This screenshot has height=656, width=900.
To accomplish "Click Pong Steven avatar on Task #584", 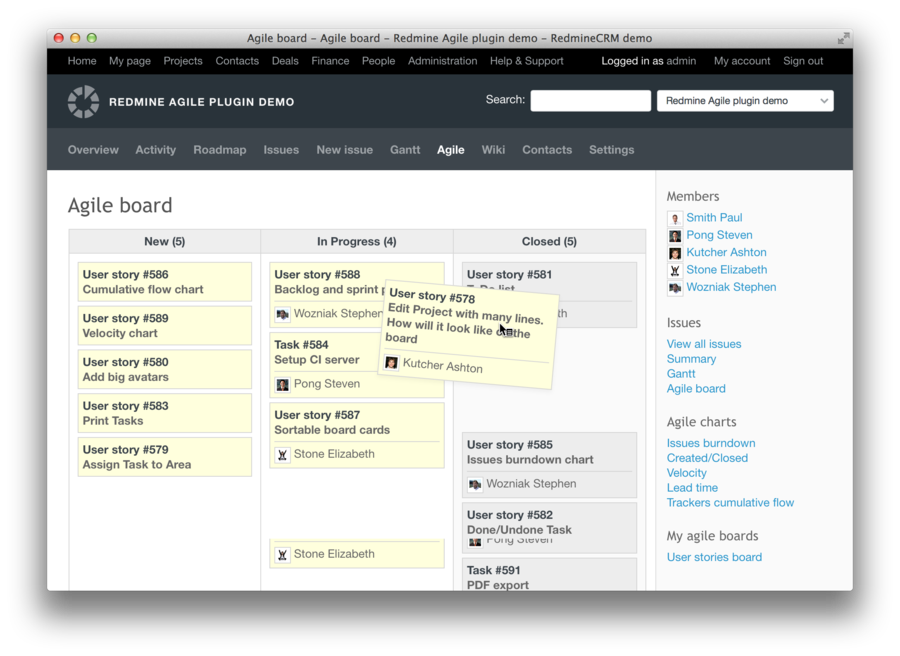I will pyautogui.click(x=282, y=384).
